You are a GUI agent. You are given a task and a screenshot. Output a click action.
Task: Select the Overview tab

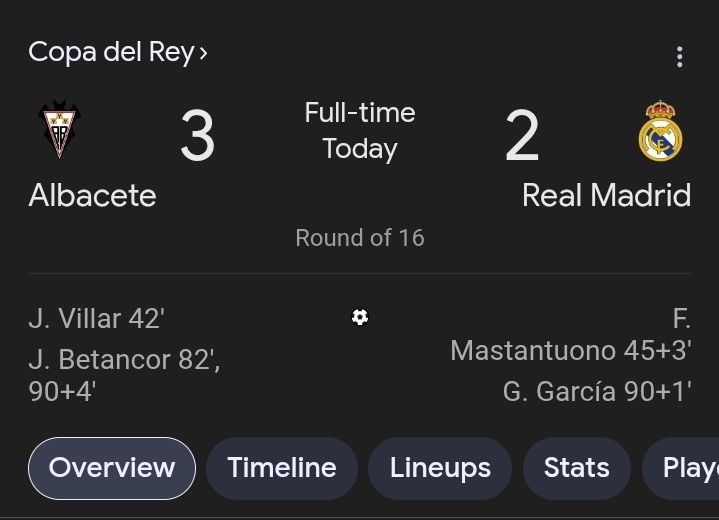(112, 468)
